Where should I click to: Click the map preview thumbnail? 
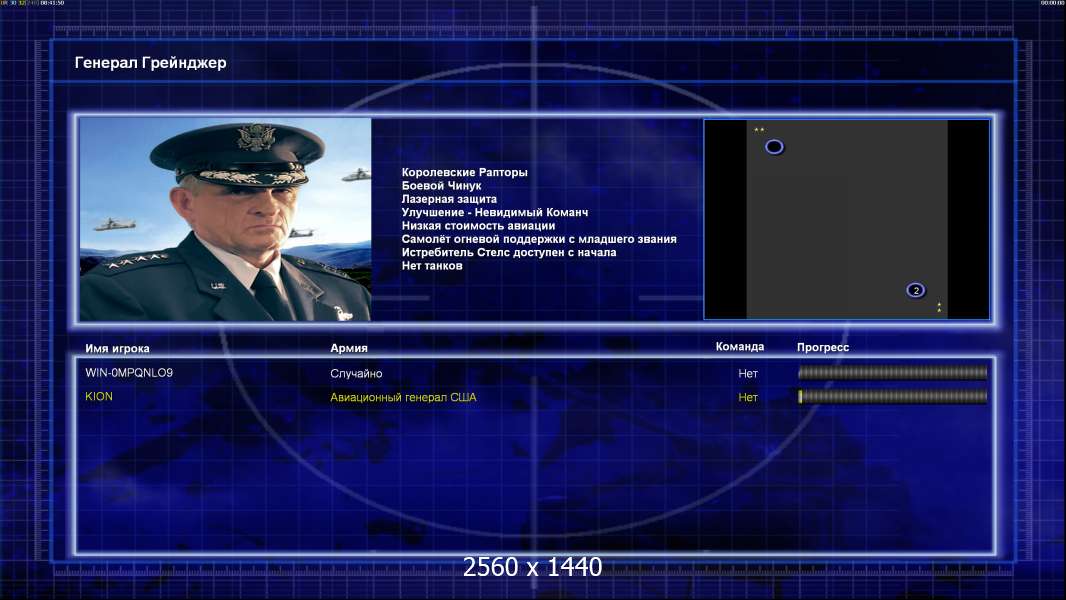pos(846,219)
